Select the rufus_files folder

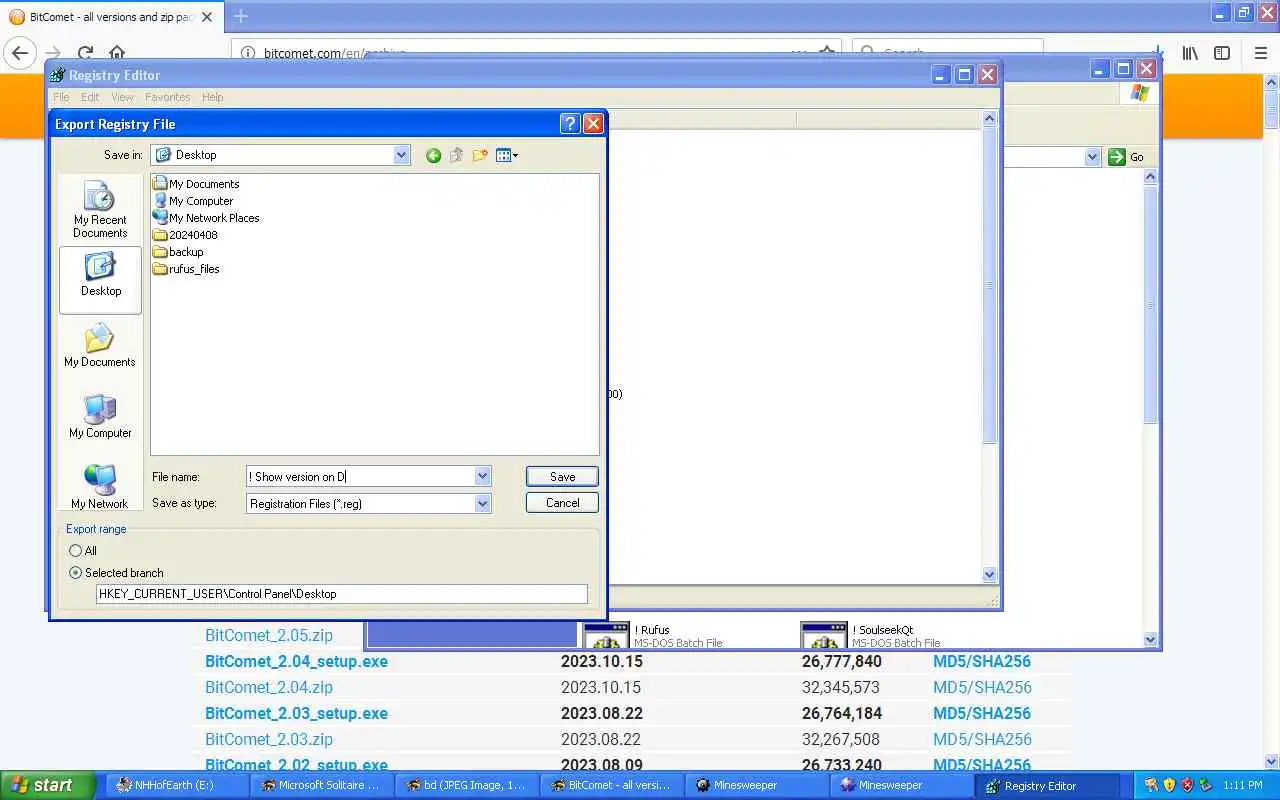tap(186, 269)
